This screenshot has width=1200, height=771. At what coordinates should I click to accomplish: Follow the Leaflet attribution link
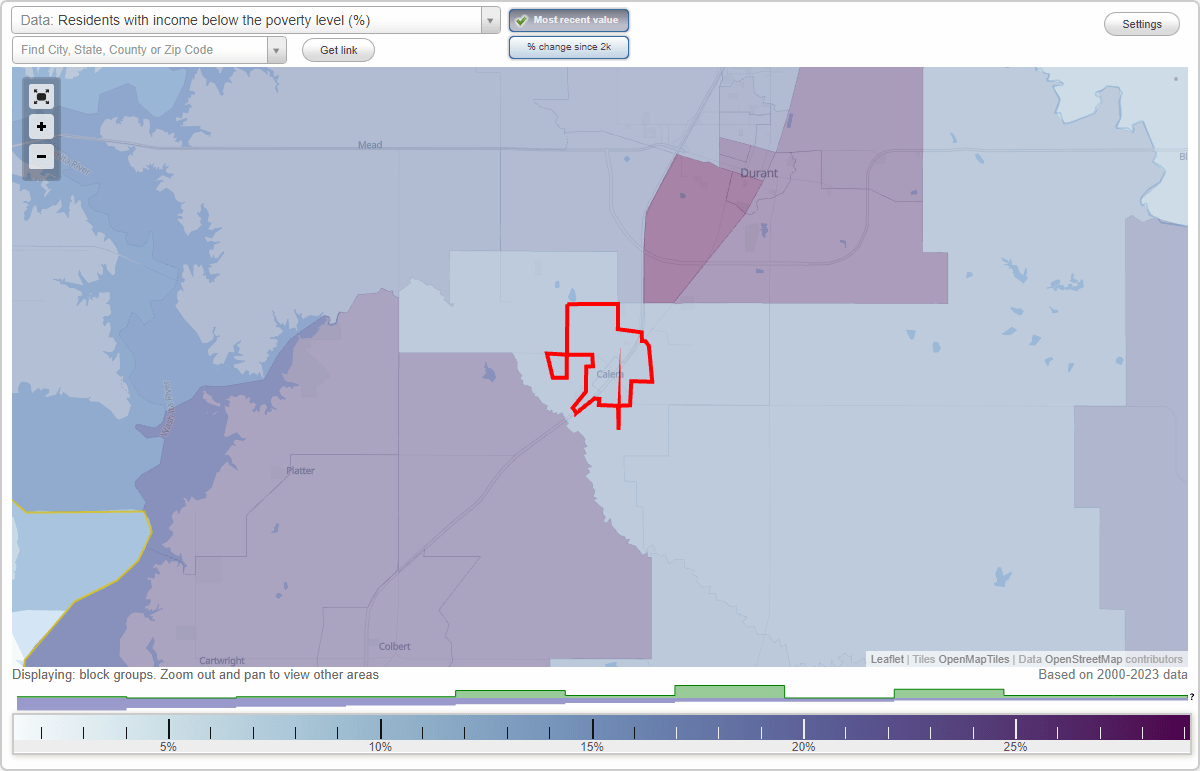click(886, 659)
